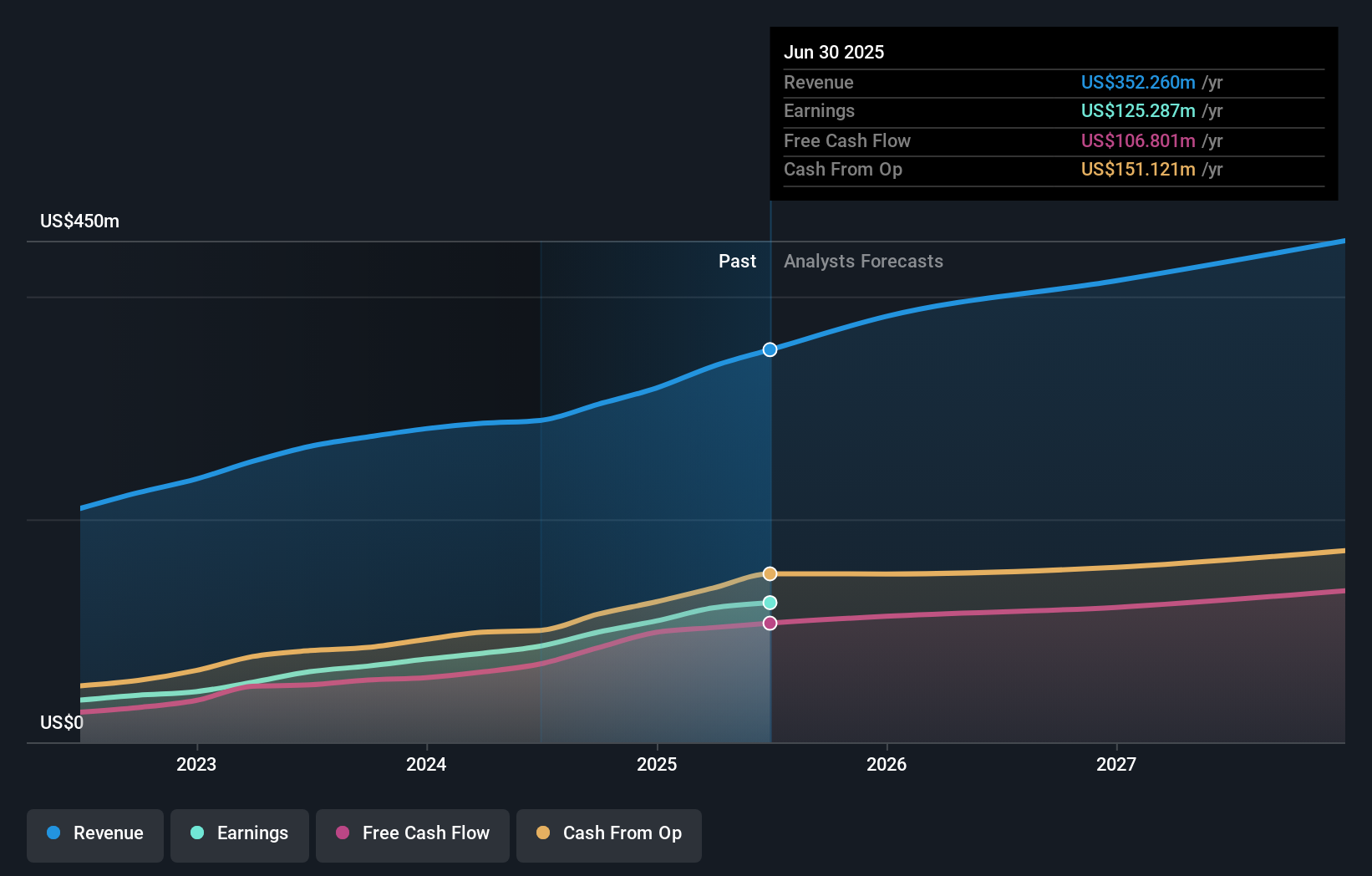Image resolution: width=1372 pixels, height=876 pixels.
Task: Click the Free Cash Flow legend button
Action: [413, 833]
